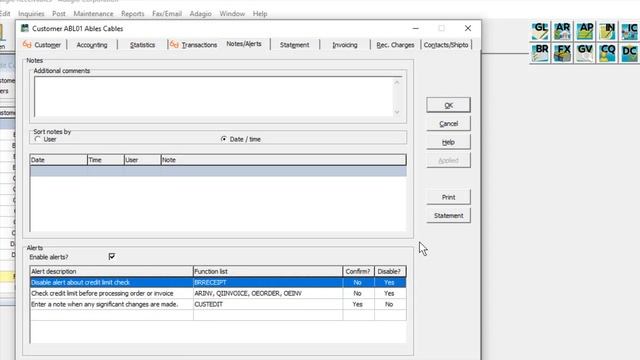Click glasses icon on Transactions tab

pos(174,44)
